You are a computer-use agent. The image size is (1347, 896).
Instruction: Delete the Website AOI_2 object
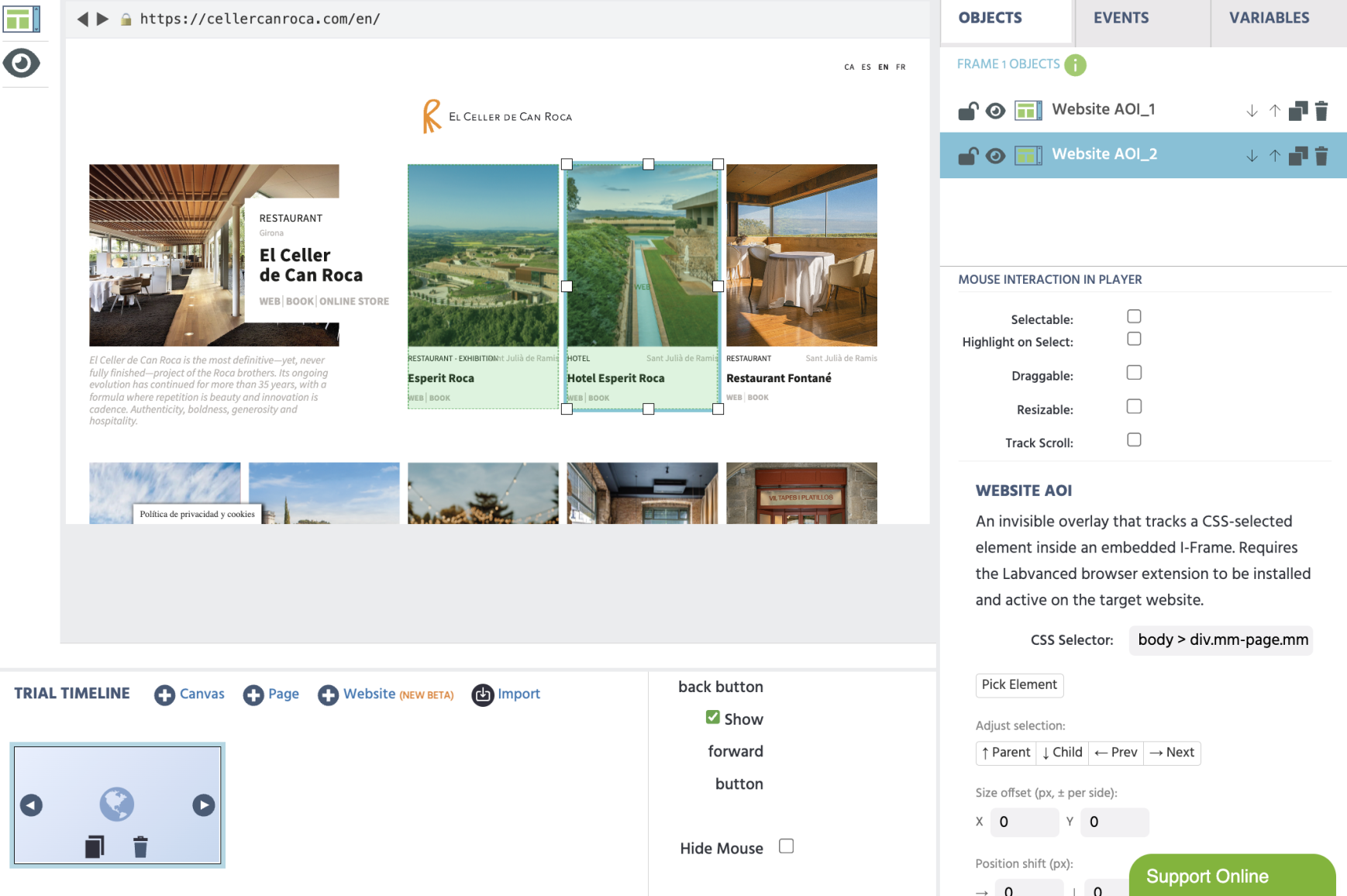1321,156
